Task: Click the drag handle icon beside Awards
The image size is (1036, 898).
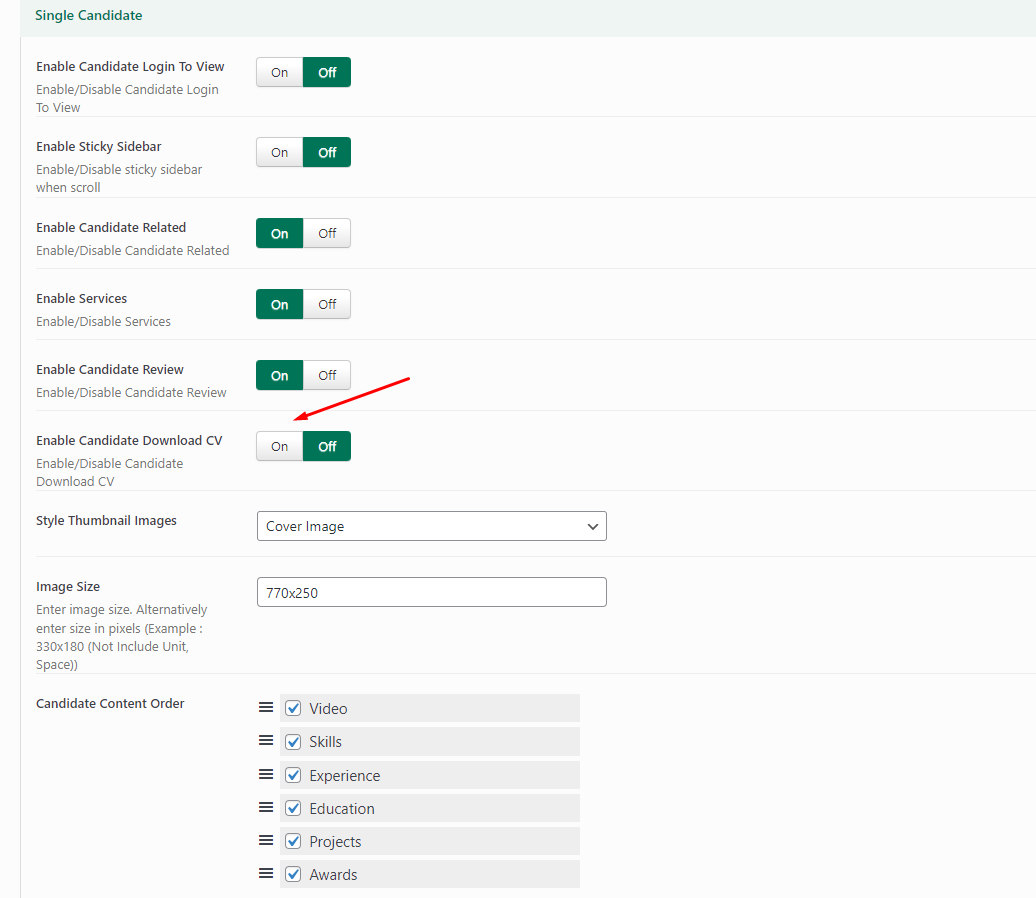Action: tap(266, 873)
